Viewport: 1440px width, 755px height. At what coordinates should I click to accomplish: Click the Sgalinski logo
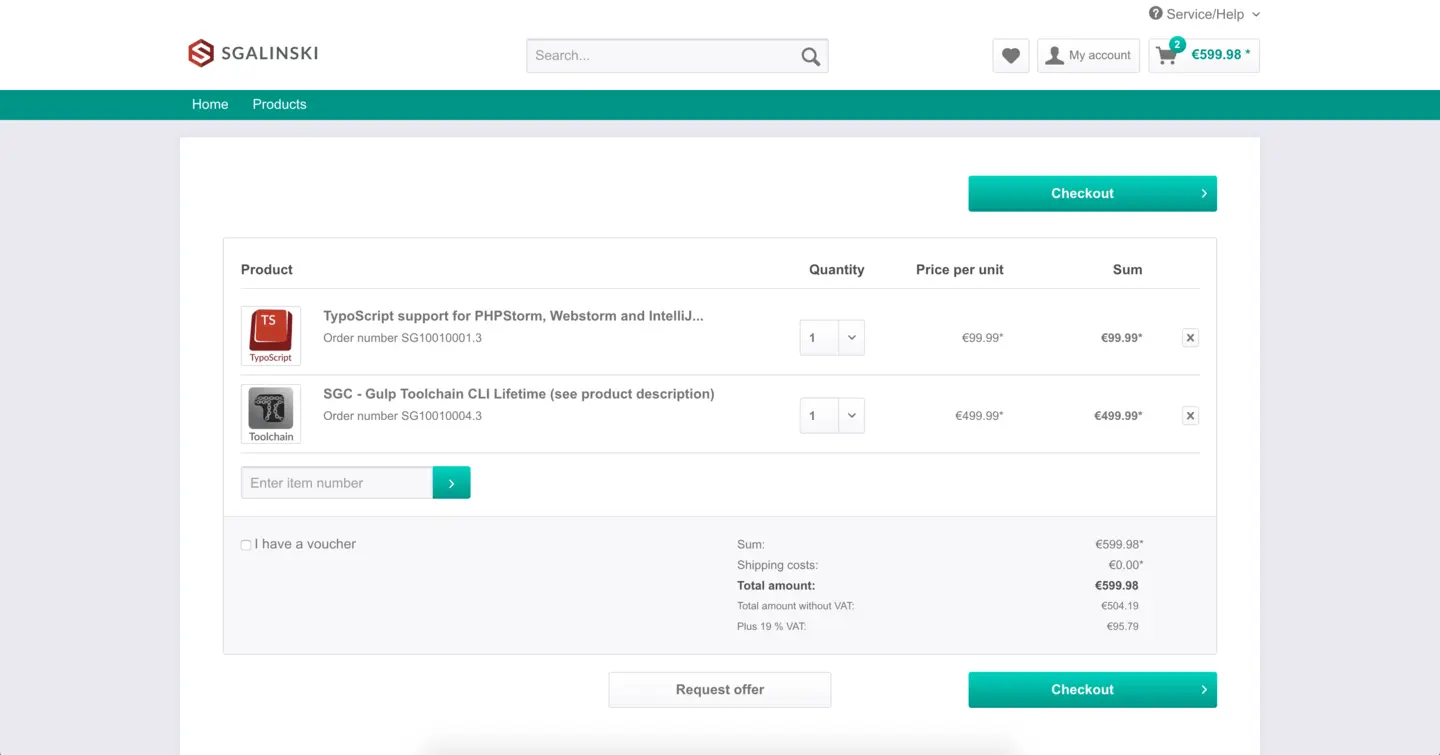click(x=253, y=54)
